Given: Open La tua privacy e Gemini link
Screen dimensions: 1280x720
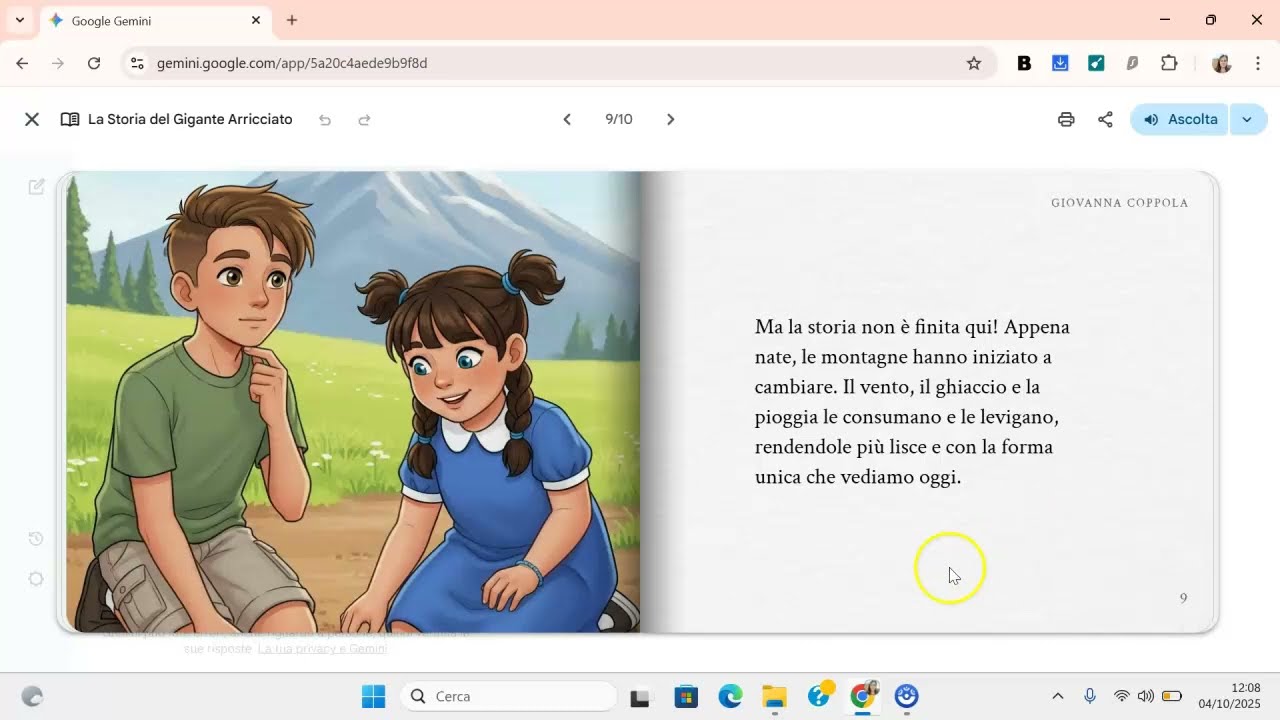Looking at the screenshot, I should [x=322, y=649].
